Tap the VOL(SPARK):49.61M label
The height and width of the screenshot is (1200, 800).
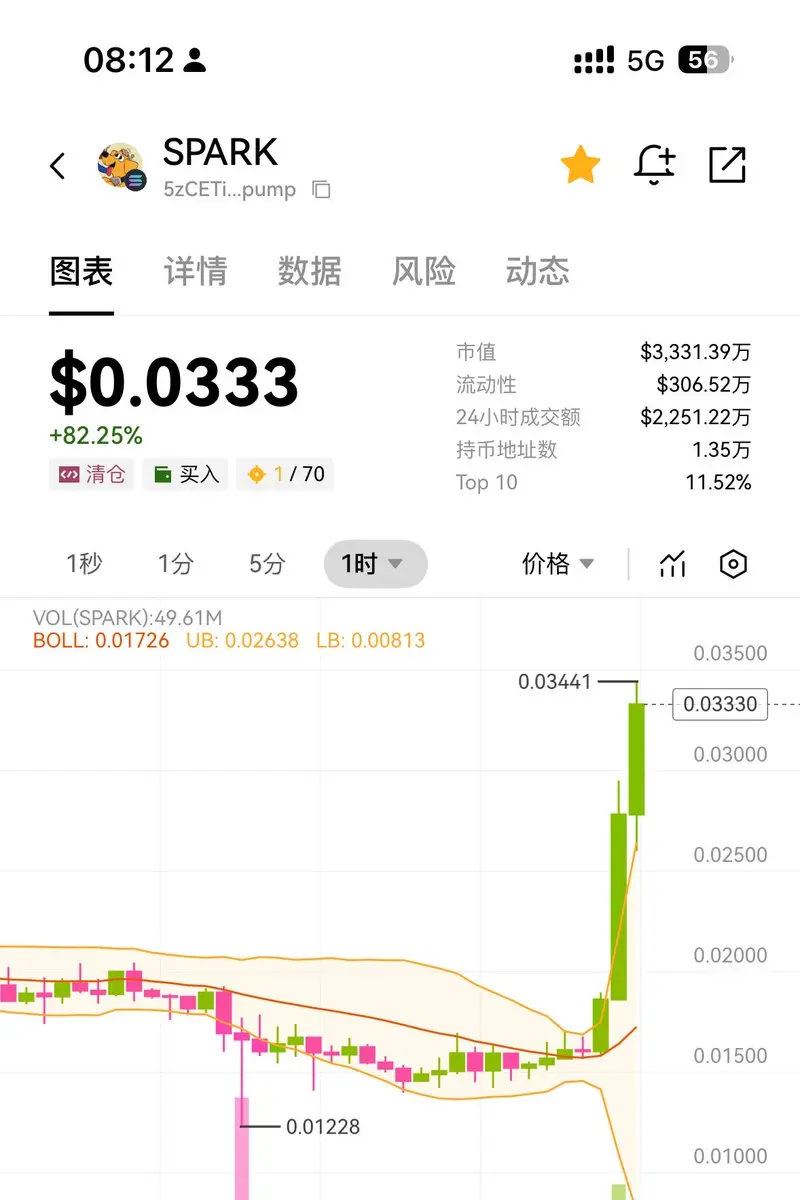click(x=128, y=618)
